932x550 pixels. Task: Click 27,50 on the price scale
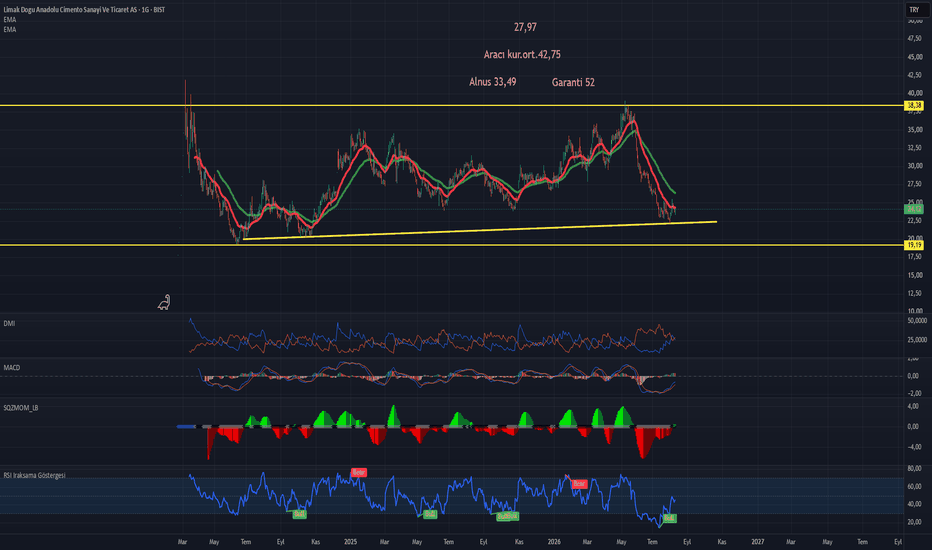point(914,184)
